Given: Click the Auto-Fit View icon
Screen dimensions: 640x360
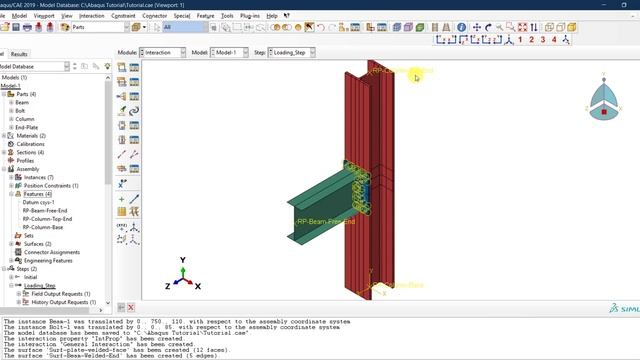Looking at the screenshot, I should pos(522,27).
